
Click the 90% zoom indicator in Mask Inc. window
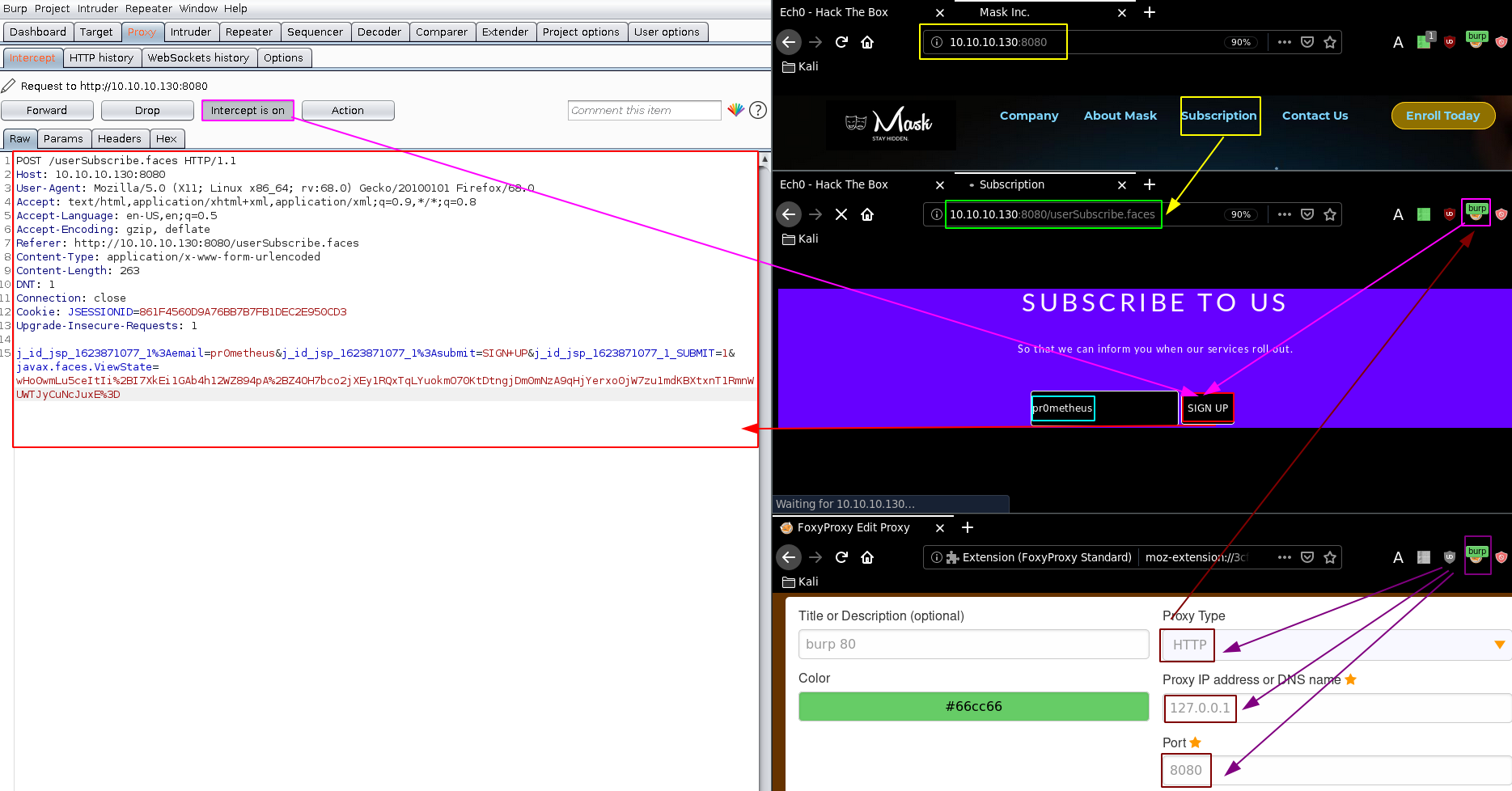point(1240,42)
